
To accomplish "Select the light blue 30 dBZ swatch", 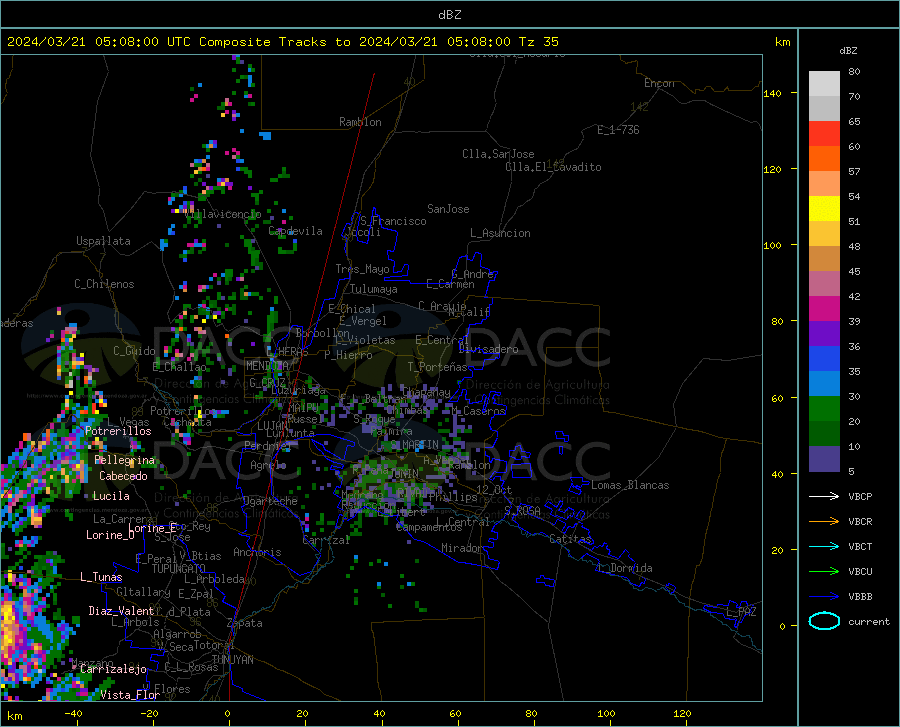I will [x=824, y=384].
